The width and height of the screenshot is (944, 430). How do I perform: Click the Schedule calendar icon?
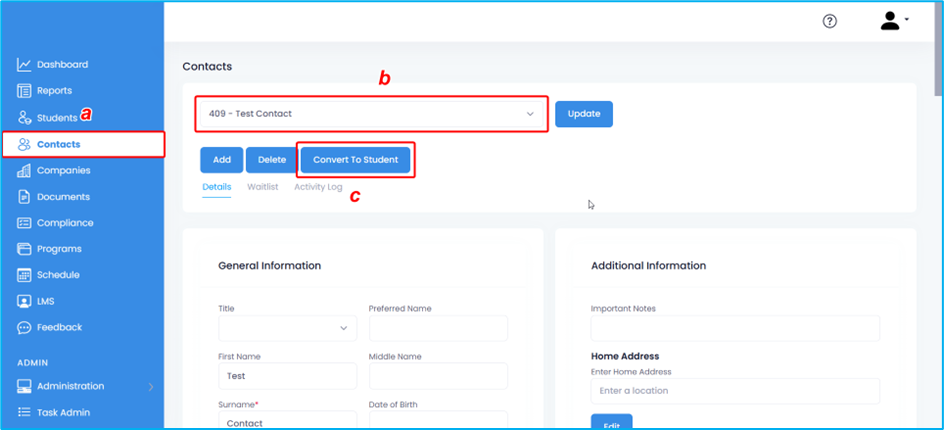pos(24,275)
